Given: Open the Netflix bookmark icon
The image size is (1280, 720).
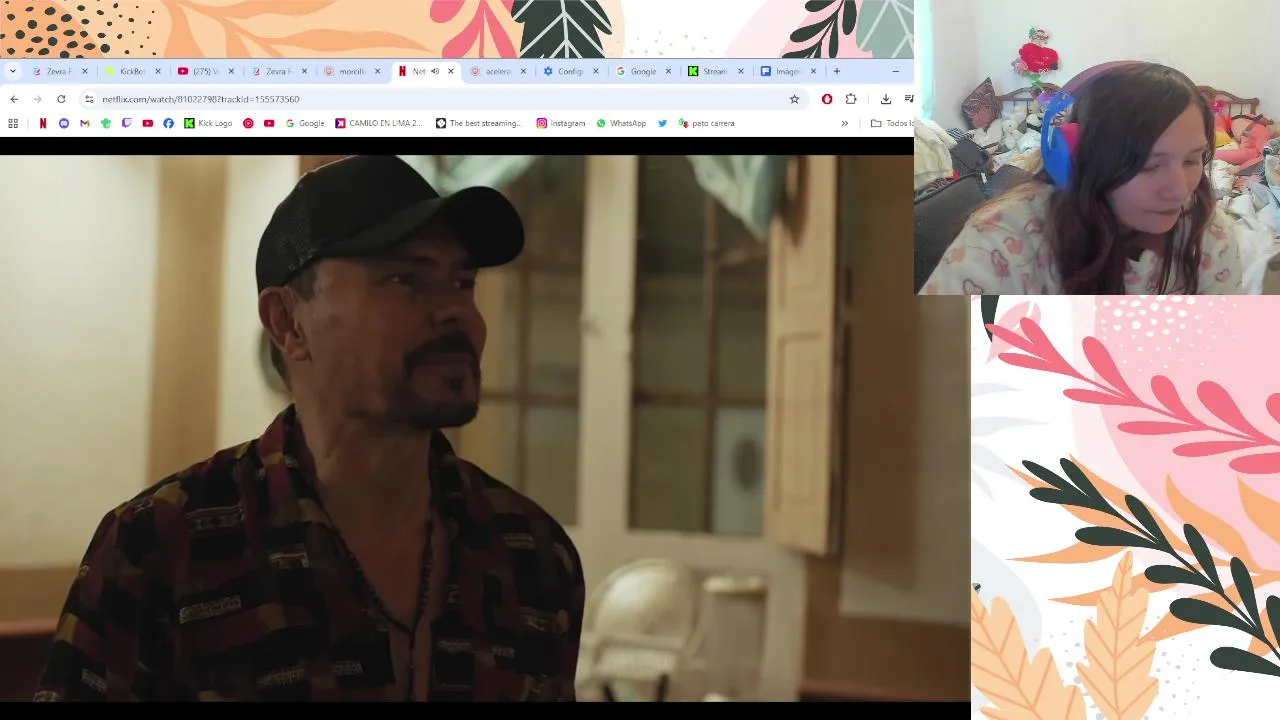Looking at the screenshot, I should click(x=43, y=123).
